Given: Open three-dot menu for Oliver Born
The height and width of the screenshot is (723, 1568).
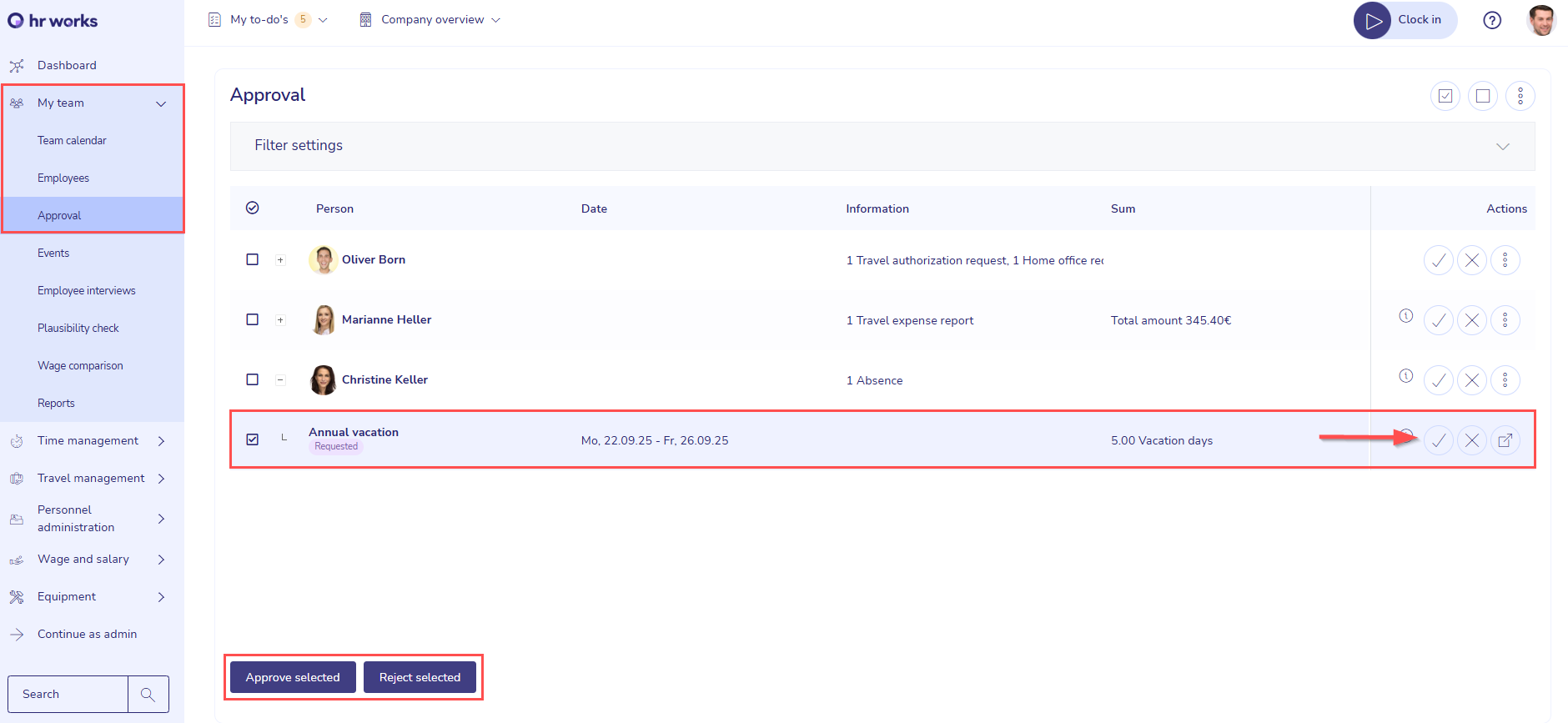Looking at the screenshot, I should (x=1505, y=260).
